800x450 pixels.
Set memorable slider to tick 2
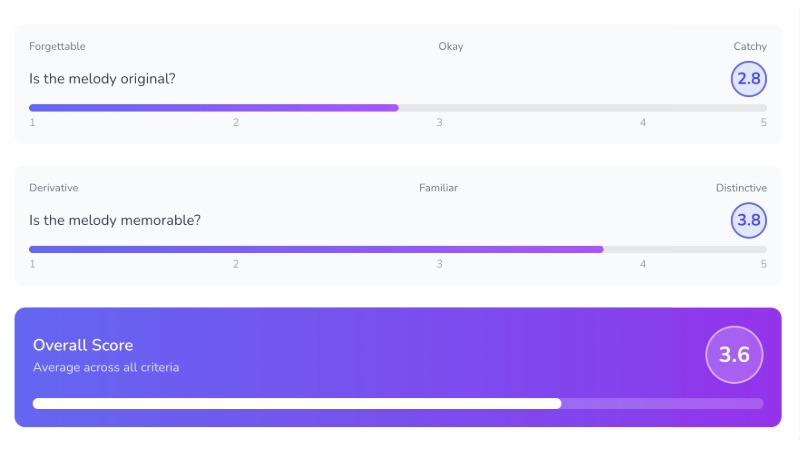tap(236, 249)
